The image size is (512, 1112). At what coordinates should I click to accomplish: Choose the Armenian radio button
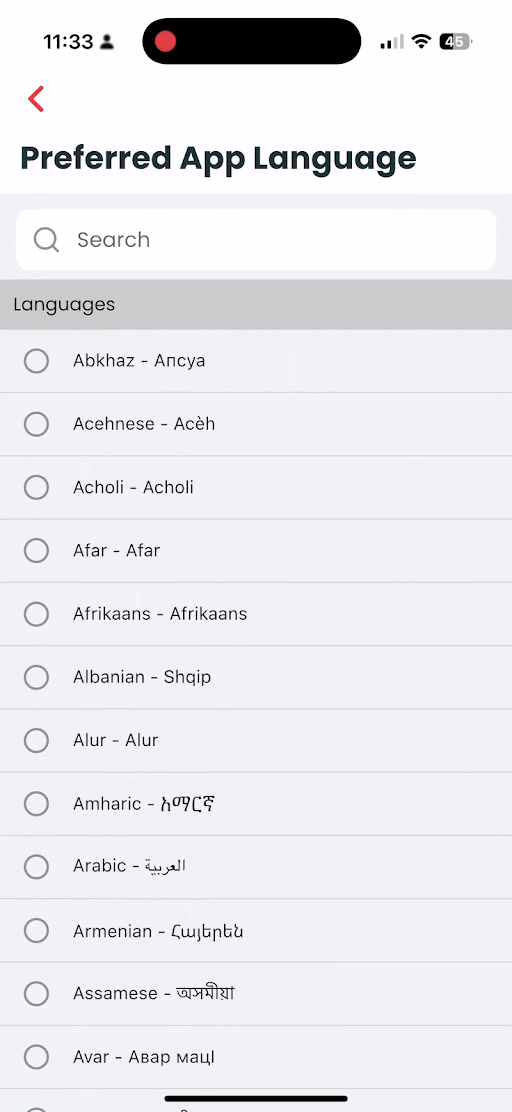tap(36, 930)
